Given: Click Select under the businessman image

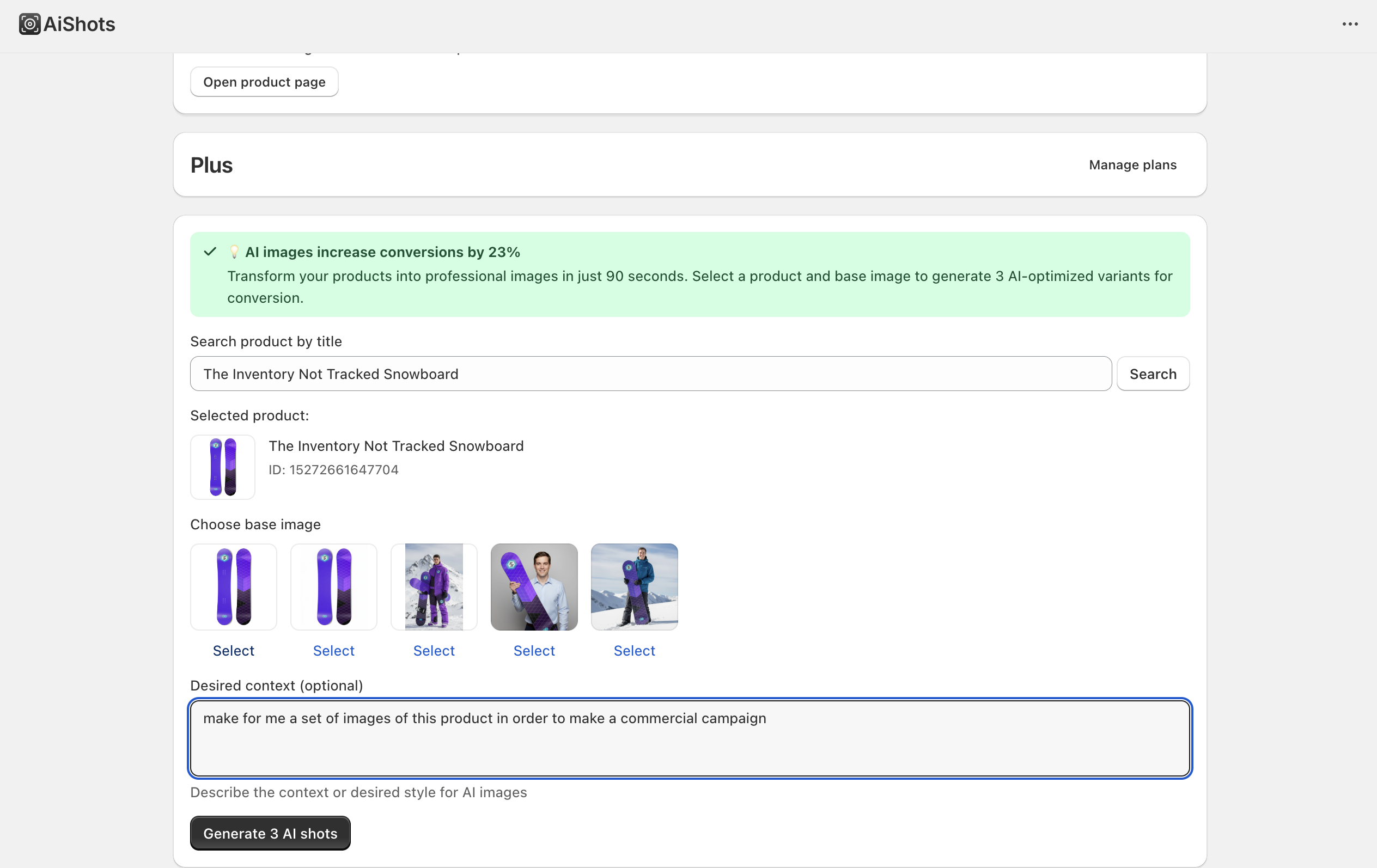Looking at the screenshot, I should tap(533, 650).
